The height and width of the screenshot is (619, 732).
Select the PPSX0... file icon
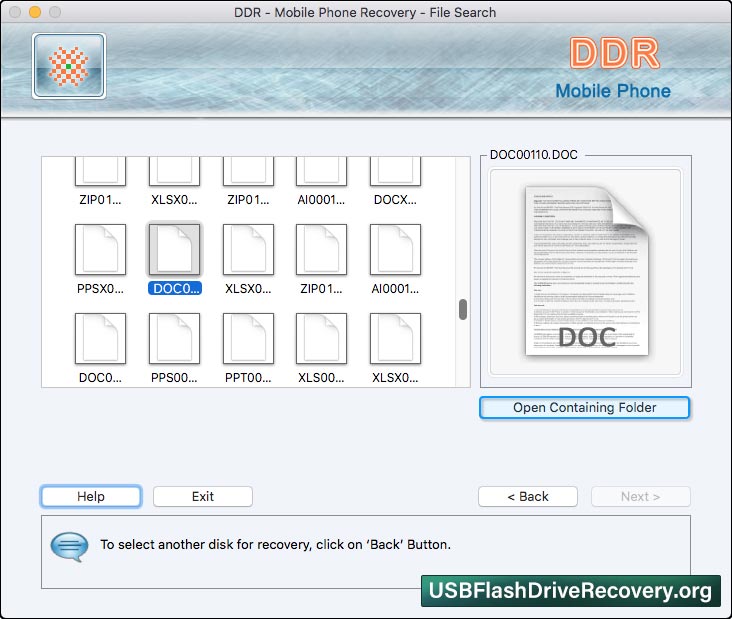coord(100,250)
